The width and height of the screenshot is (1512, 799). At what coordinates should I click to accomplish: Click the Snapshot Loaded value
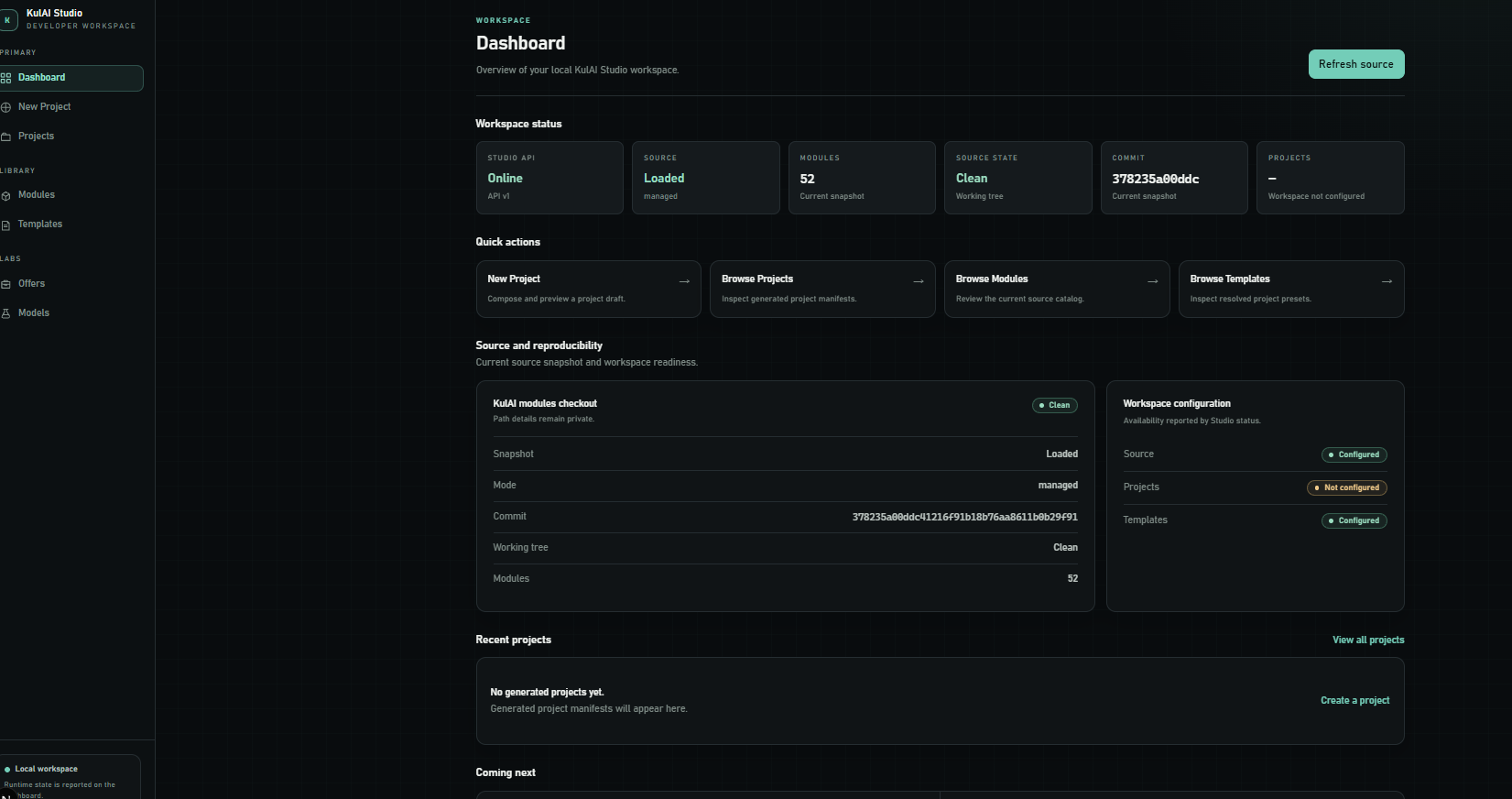tap(1062, 454)
